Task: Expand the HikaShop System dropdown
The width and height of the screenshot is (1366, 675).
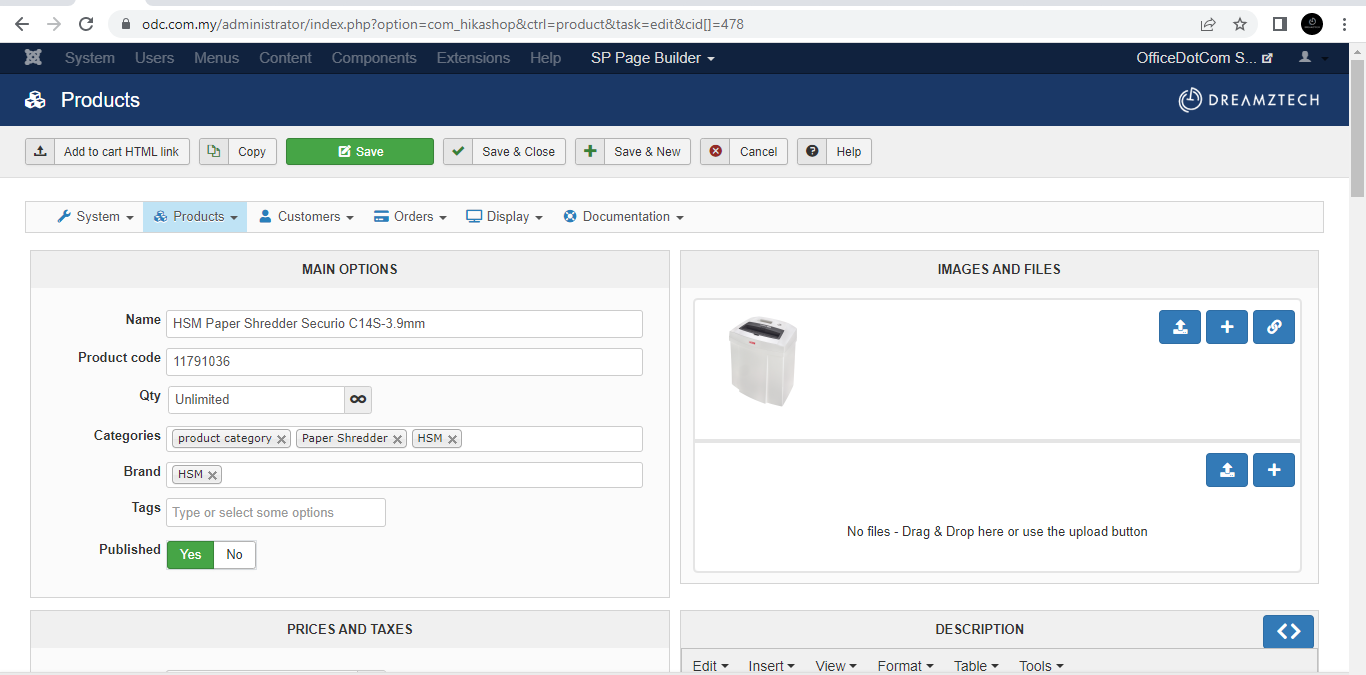Action: 95,216
